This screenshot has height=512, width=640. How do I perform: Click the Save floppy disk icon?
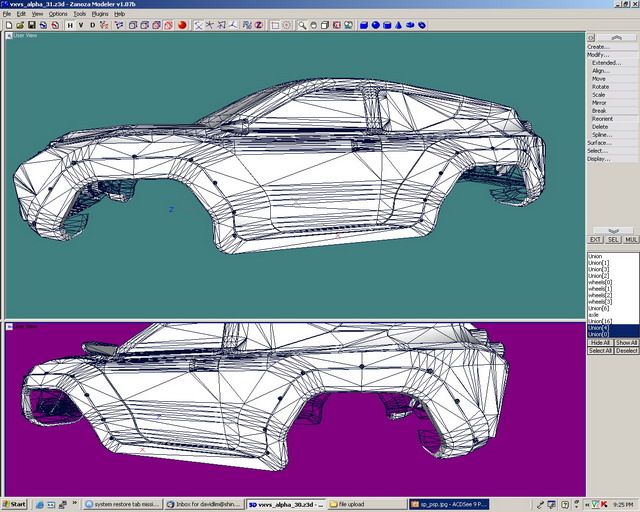(31, 25)
